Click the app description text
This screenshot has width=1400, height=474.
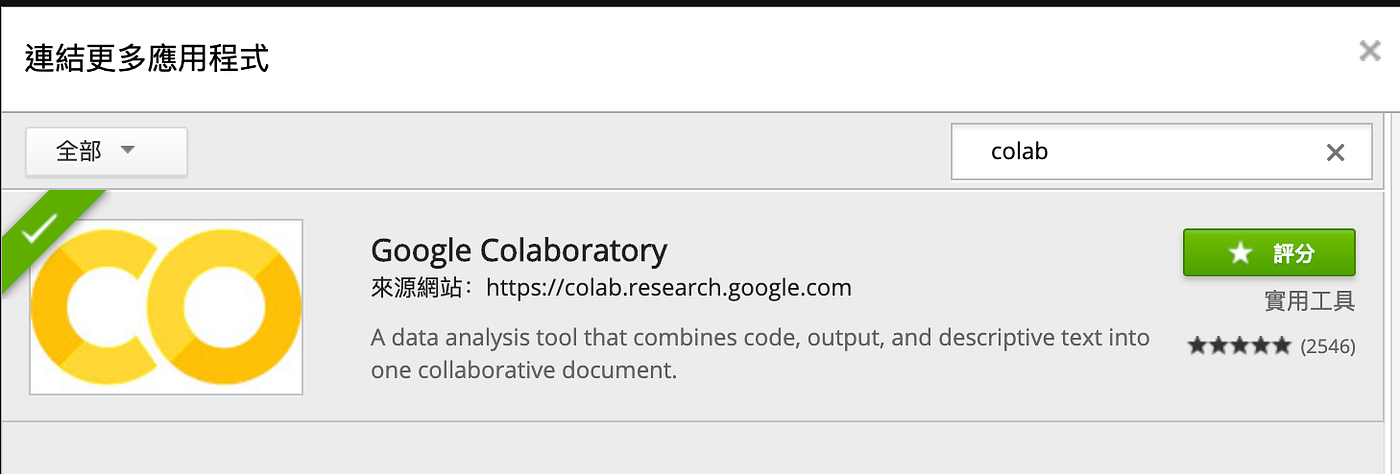760,353
